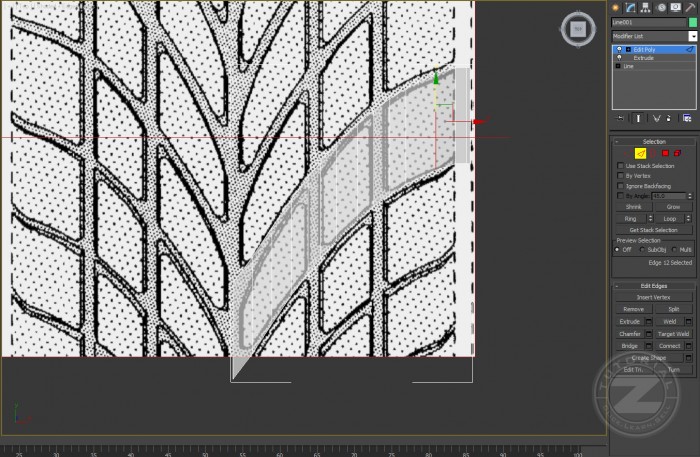Pin the modifier stack

point(620,118)
